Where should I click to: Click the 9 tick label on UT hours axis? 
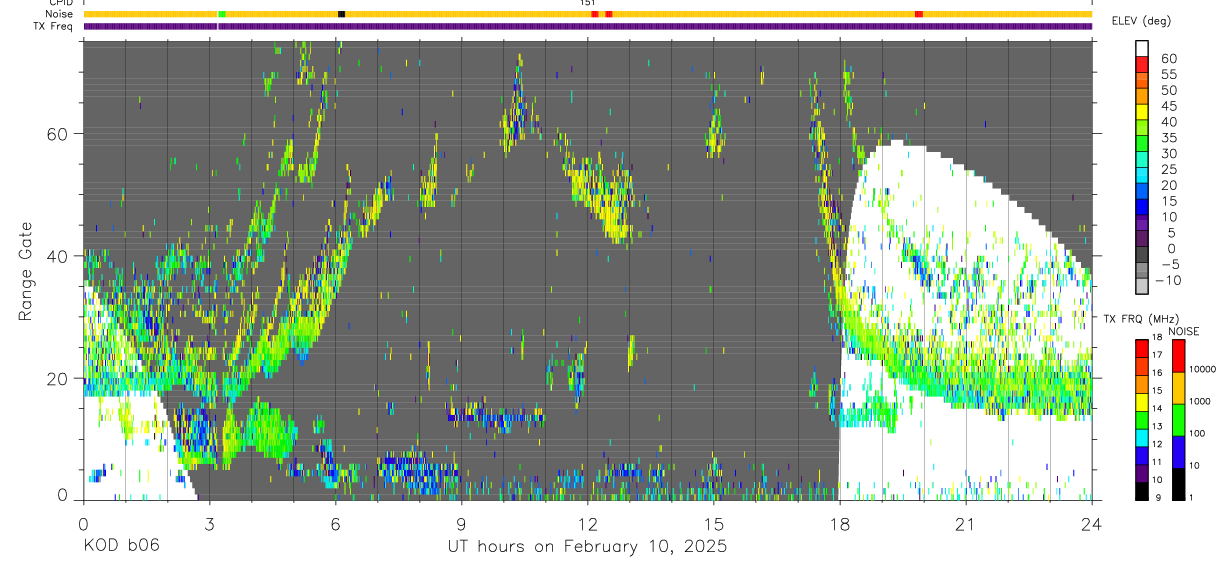coord(461,523)
